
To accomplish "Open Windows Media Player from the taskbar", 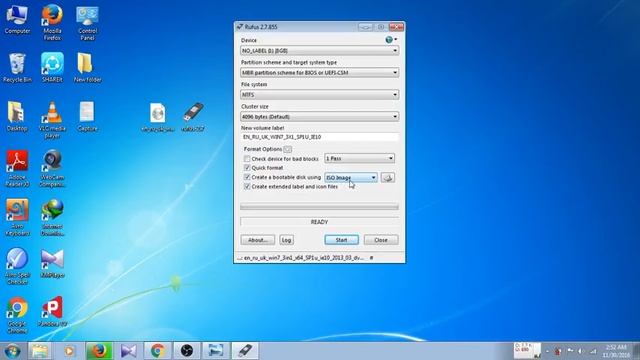I will pyautogui.click(x=69, y=351).
